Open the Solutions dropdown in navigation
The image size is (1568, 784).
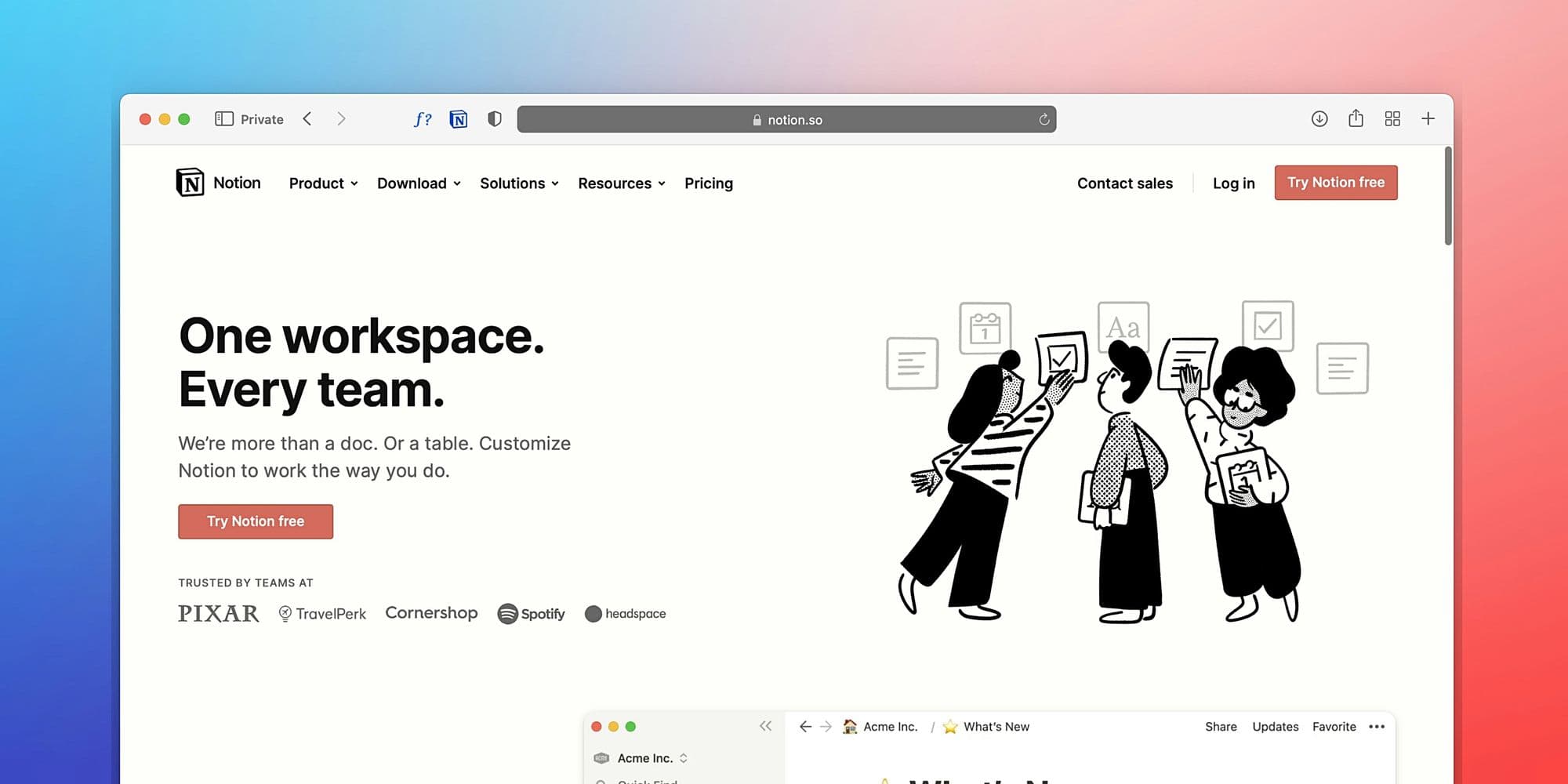pyautogui.click(x=519, y=183)
